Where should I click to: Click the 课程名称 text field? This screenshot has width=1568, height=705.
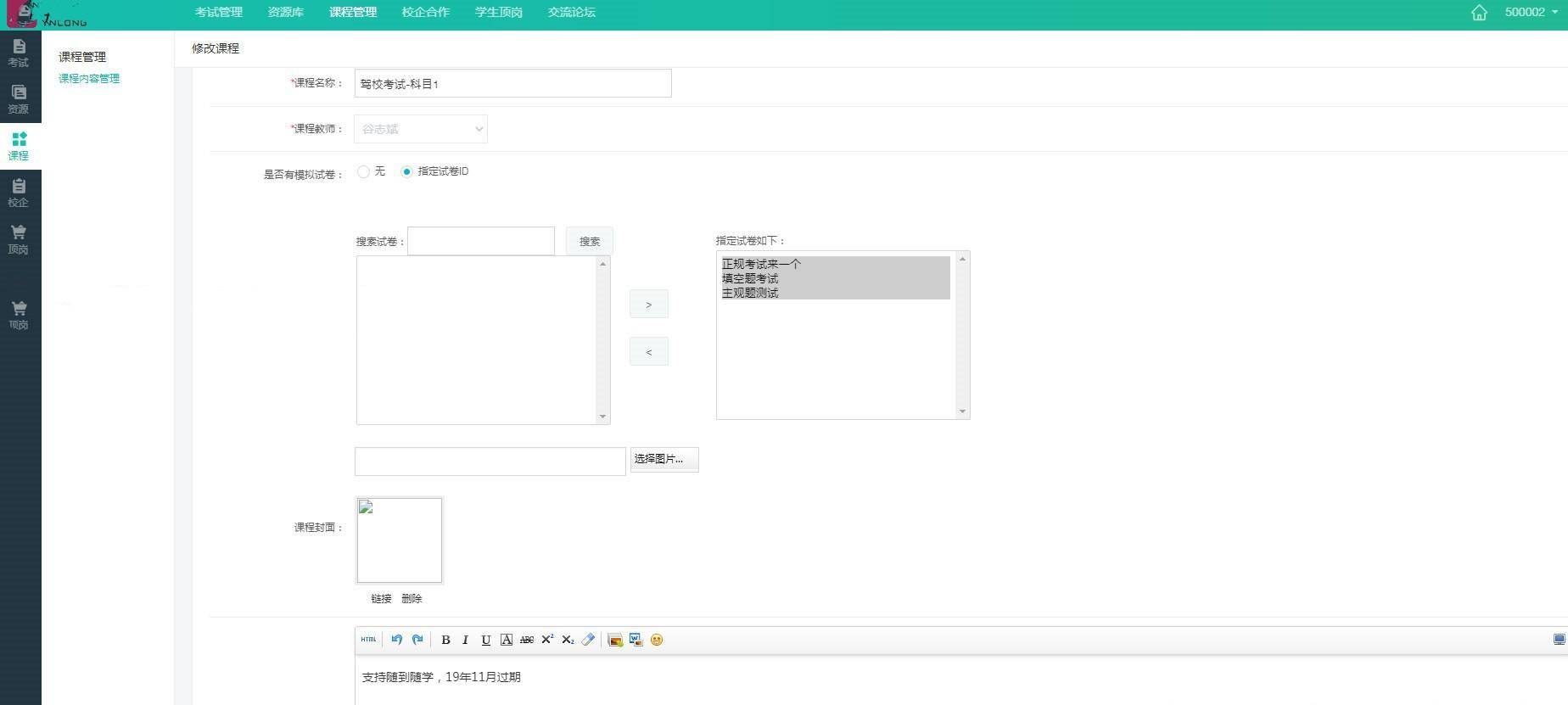tap(512, 83)
